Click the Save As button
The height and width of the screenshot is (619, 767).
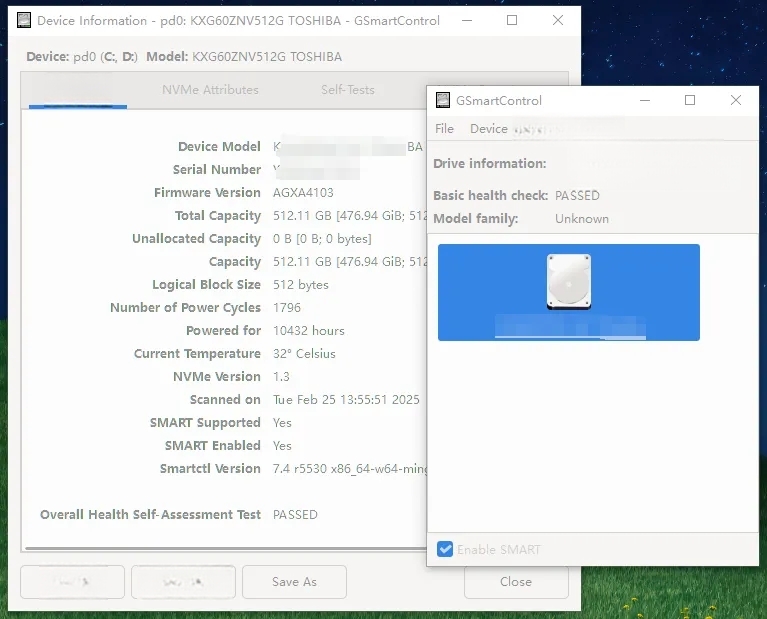(x=294, y=582)
